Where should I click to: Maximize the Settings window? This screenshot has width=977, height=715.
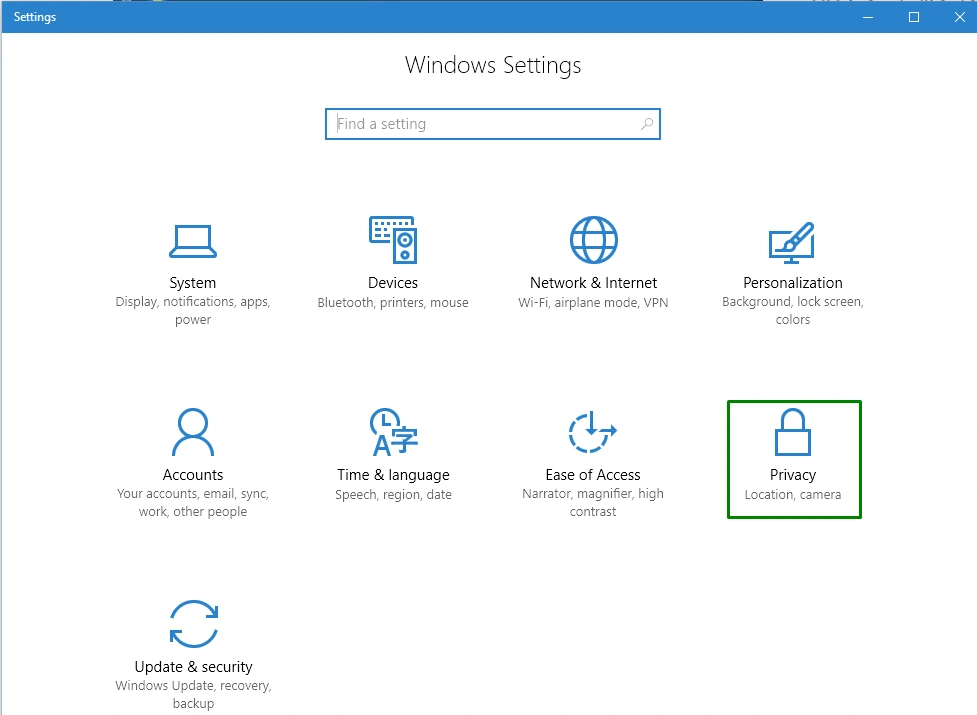click(913, 17)
